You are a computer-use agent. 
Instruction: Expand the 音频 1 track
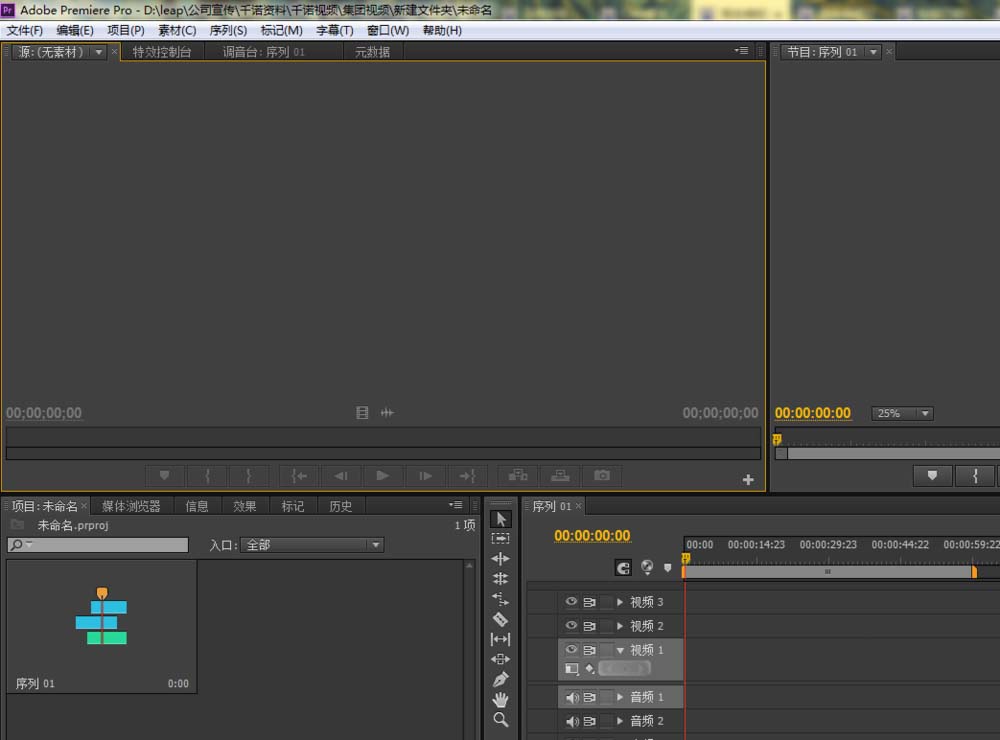pyautogui.click(x=620, y=697)
